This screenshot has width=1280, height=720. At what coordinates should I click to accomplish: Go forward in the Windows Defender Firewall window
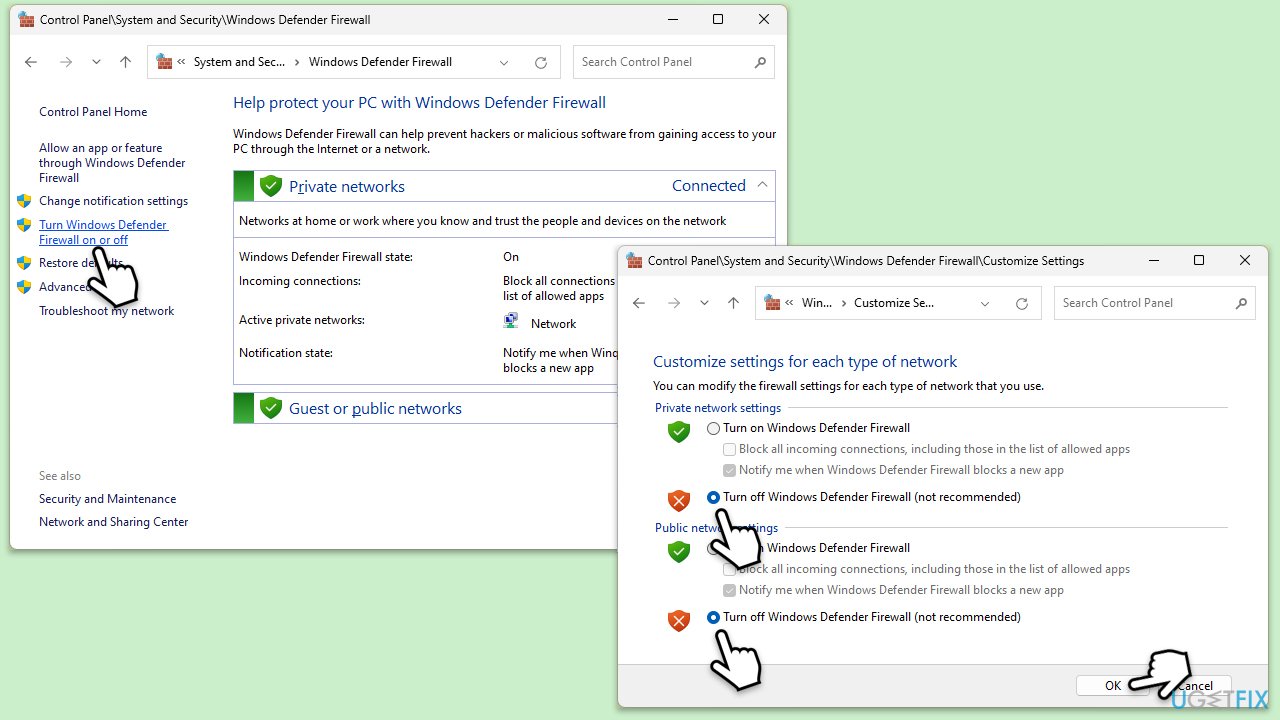click(x=66, y=62)
